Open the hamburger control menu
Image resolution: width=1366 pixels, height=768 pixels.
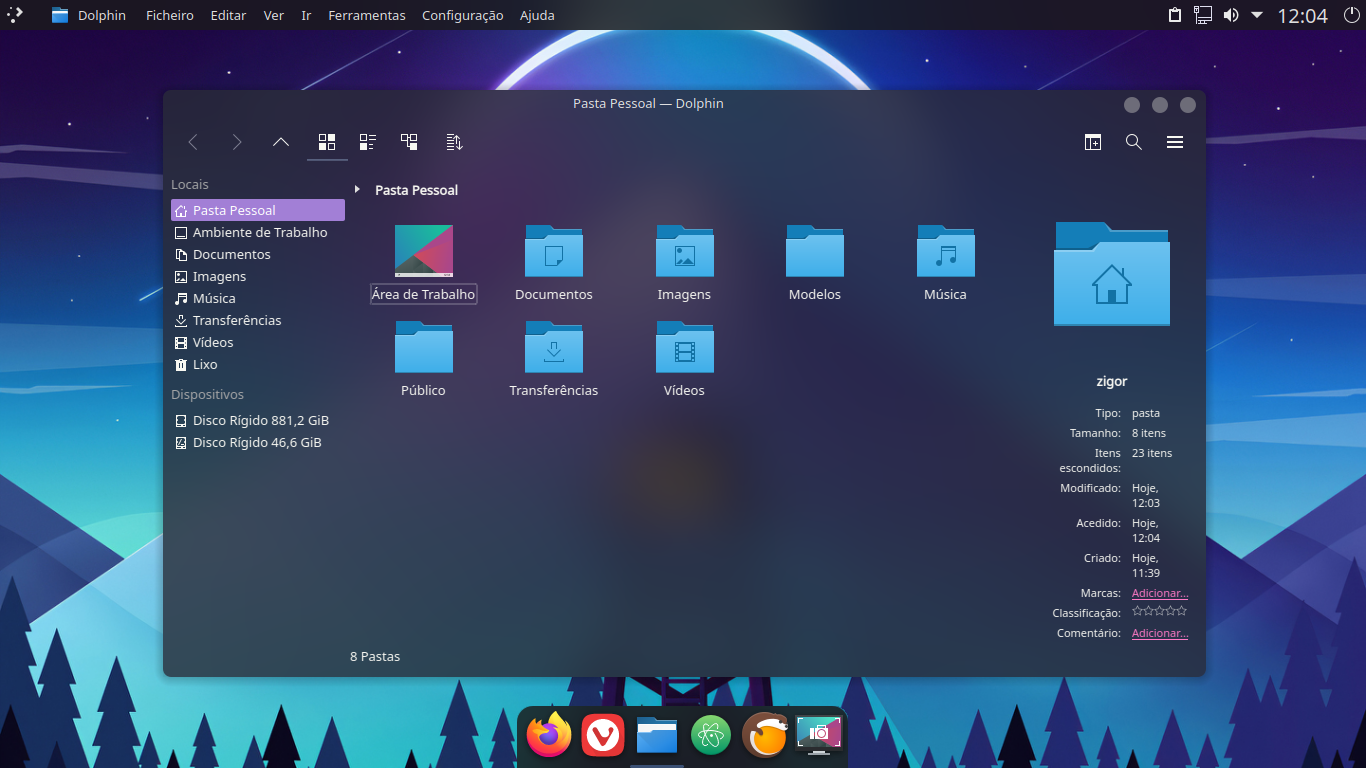(1175, 142)
